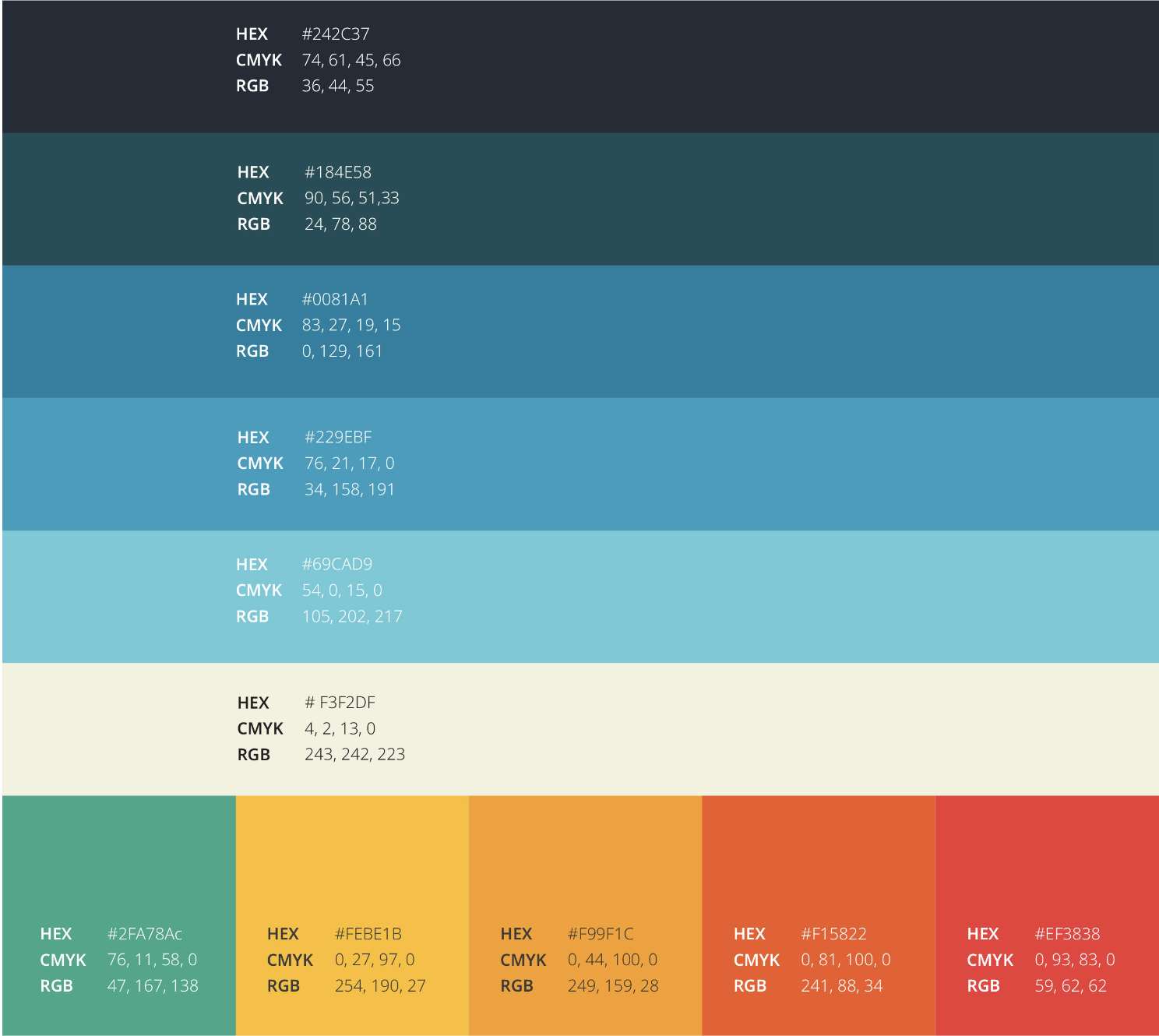
Task: Choose the #229EBF medium blue band
Action: 701,464
